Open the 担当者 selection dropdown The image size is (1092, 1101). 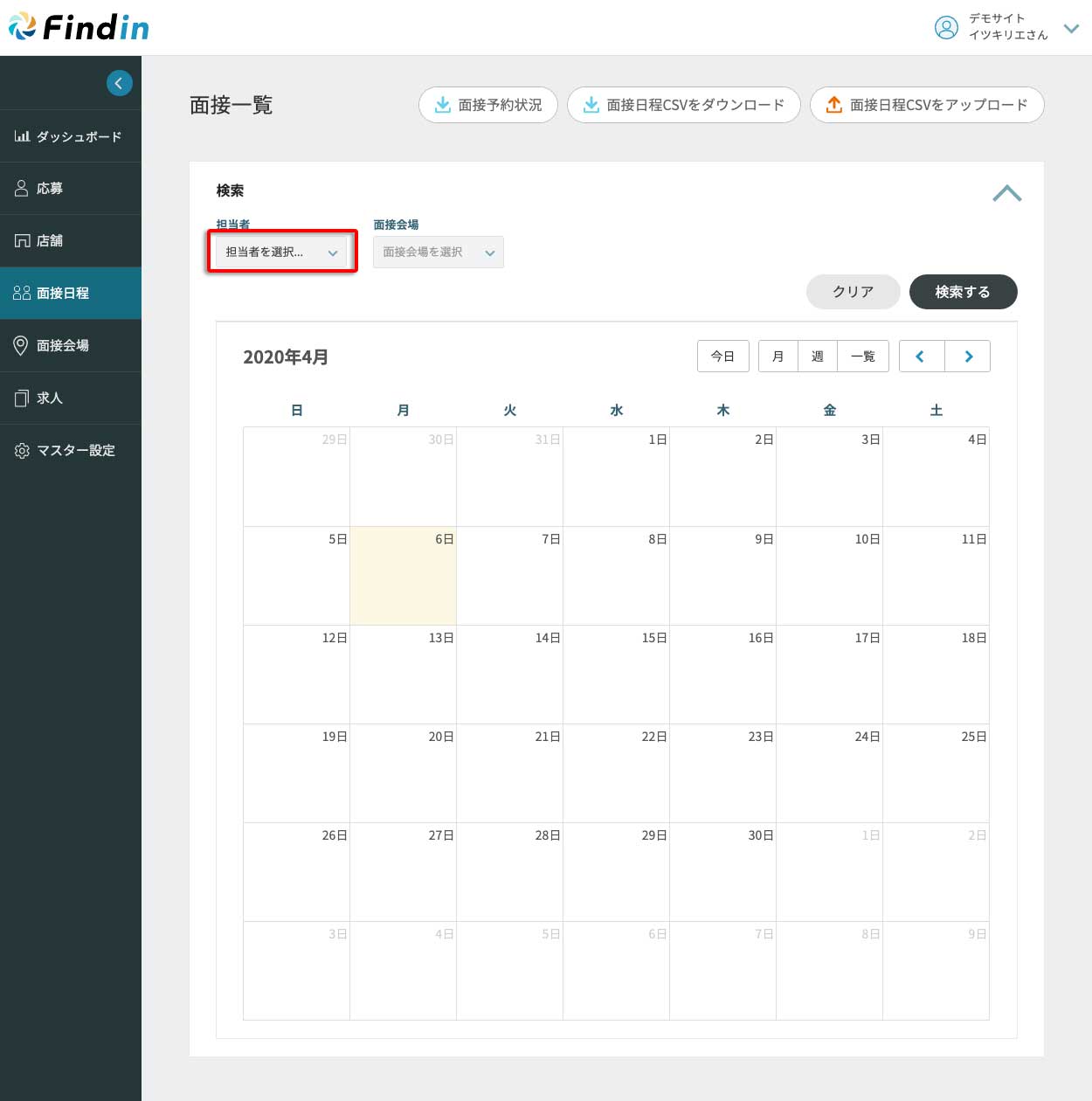pyautogui.click(x=281, y=253)
